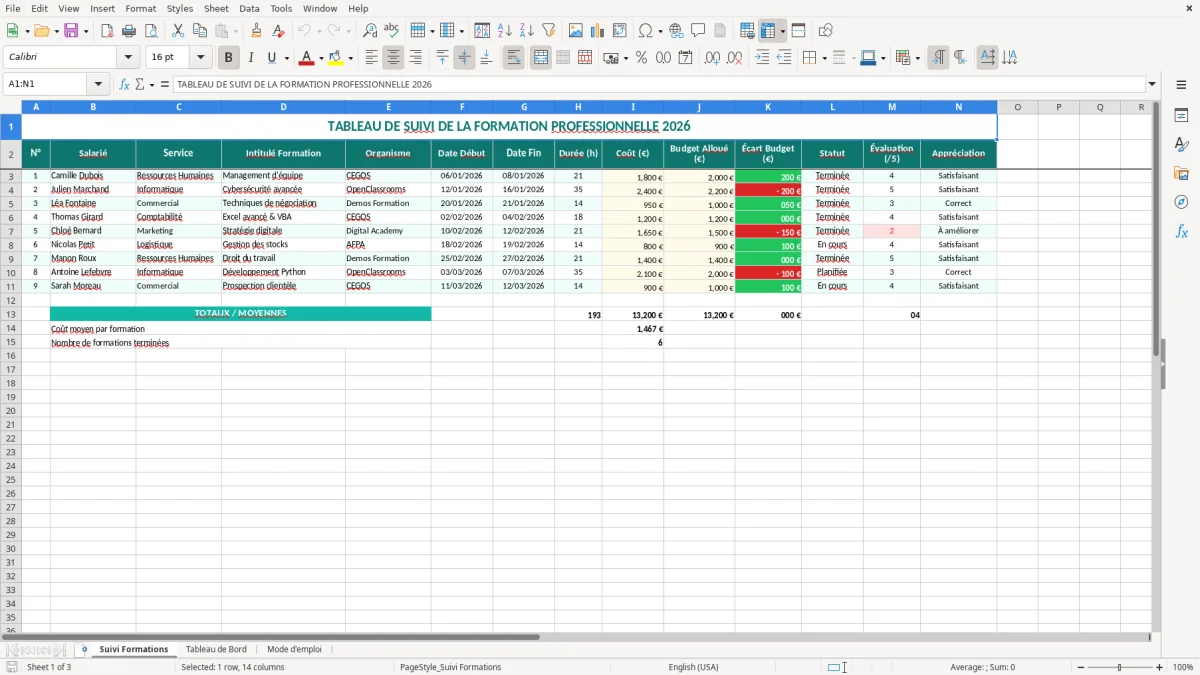Open Borders dropdown arrow
Image resolution: width=1200 pixels, height=675 pixels.
824,58
